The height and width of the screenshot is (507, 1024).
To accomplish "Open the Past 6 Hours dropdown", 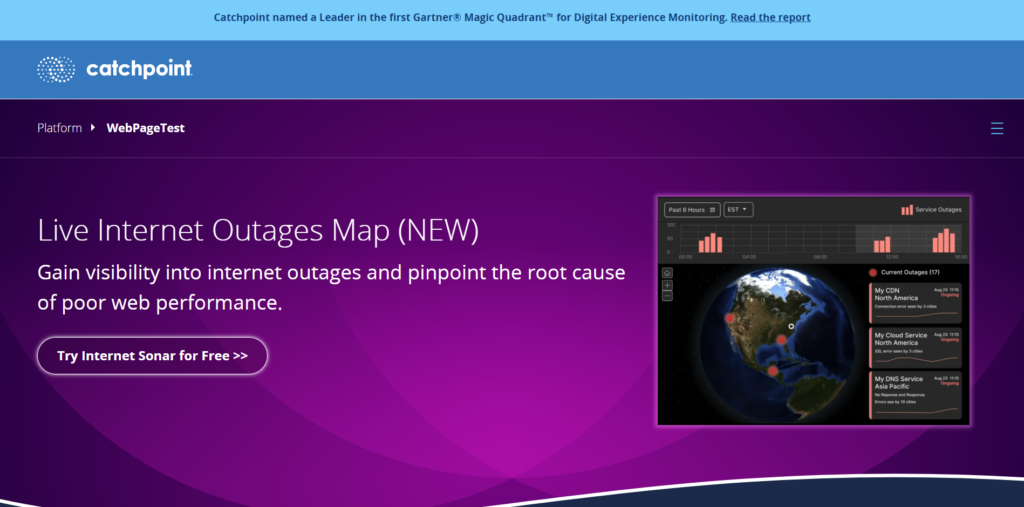I will [691, 210].
